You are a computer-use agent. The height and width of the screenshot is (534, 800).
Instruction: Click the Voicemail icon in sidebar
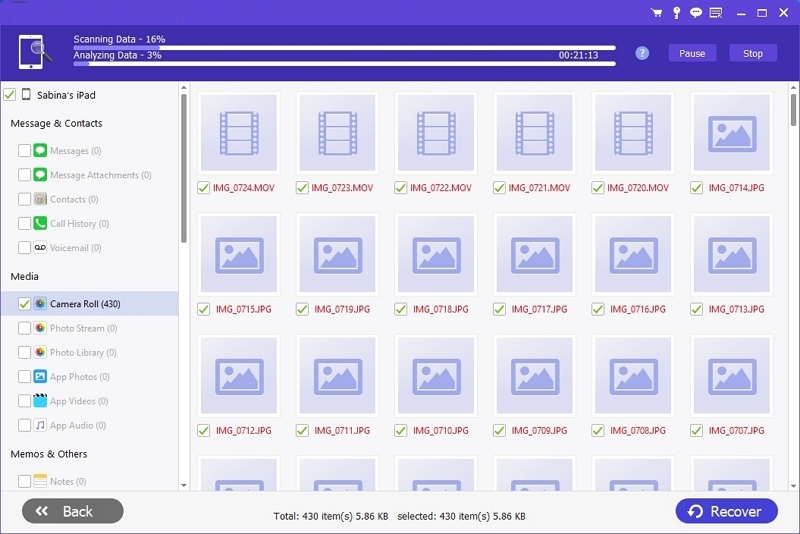click(x=41, y=248)
